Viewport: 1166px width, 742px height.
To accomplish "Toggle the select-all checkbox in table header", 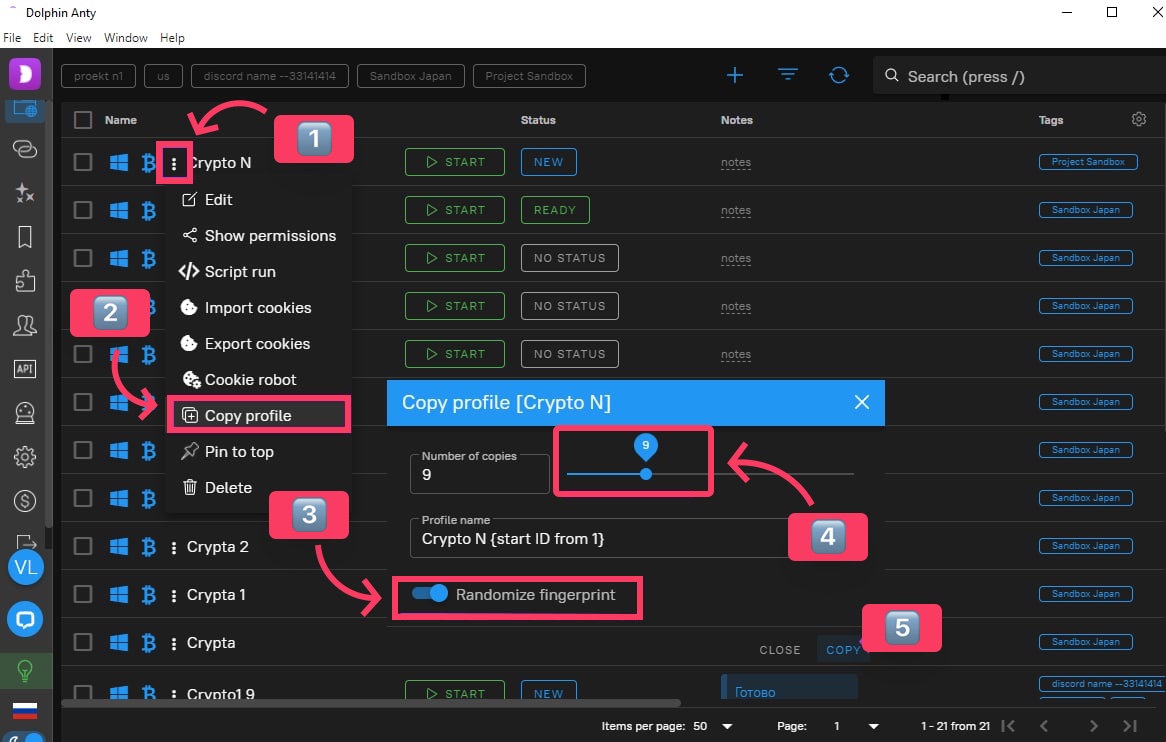I will coord(83,120).
